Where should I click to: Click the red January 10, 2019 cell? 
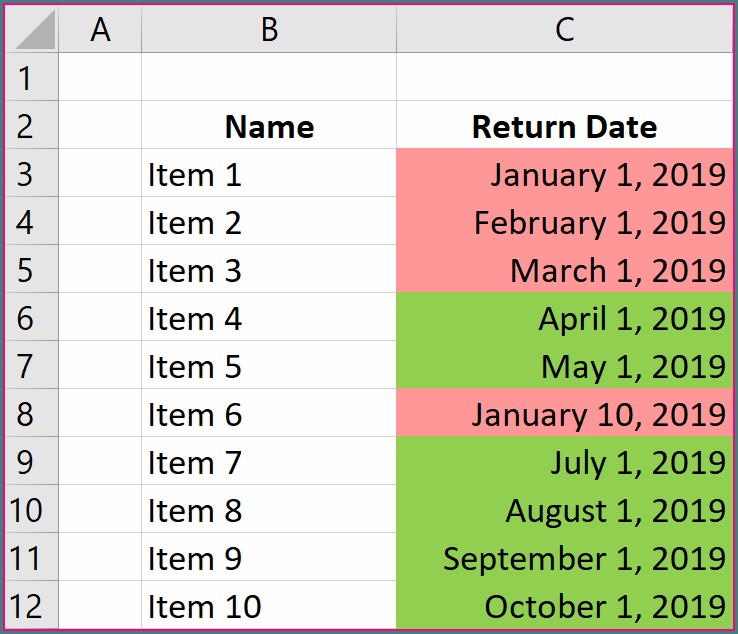tap(564, 414)
